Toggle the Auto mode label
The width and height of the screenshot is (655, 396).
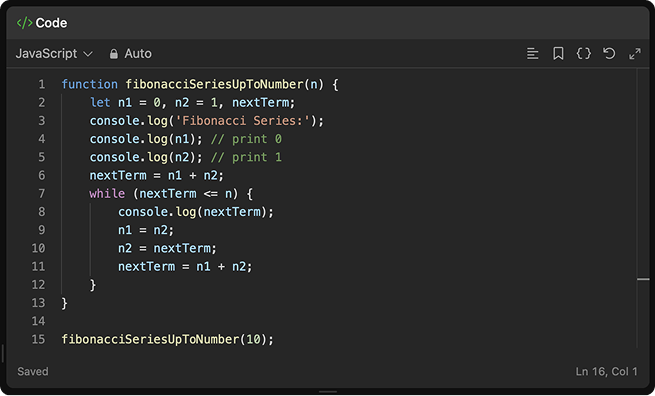138,53
